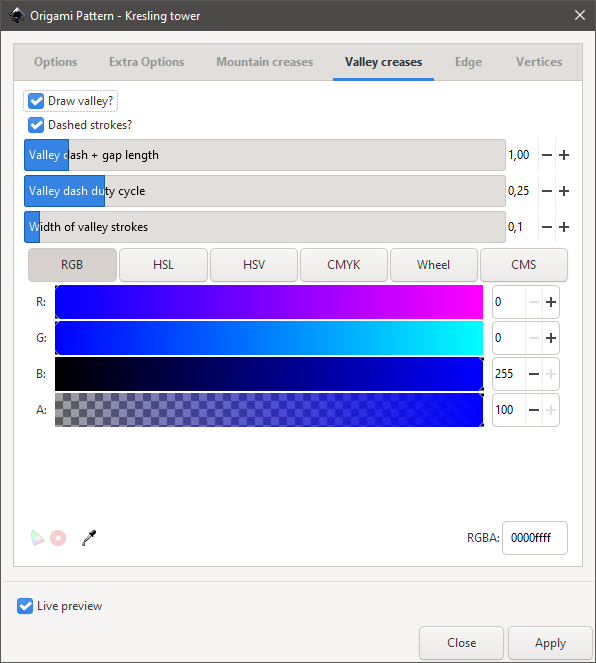This screenshot has height=663, width=596.
Task: Disable the Live preview checkbox
Action: point(25,606)
